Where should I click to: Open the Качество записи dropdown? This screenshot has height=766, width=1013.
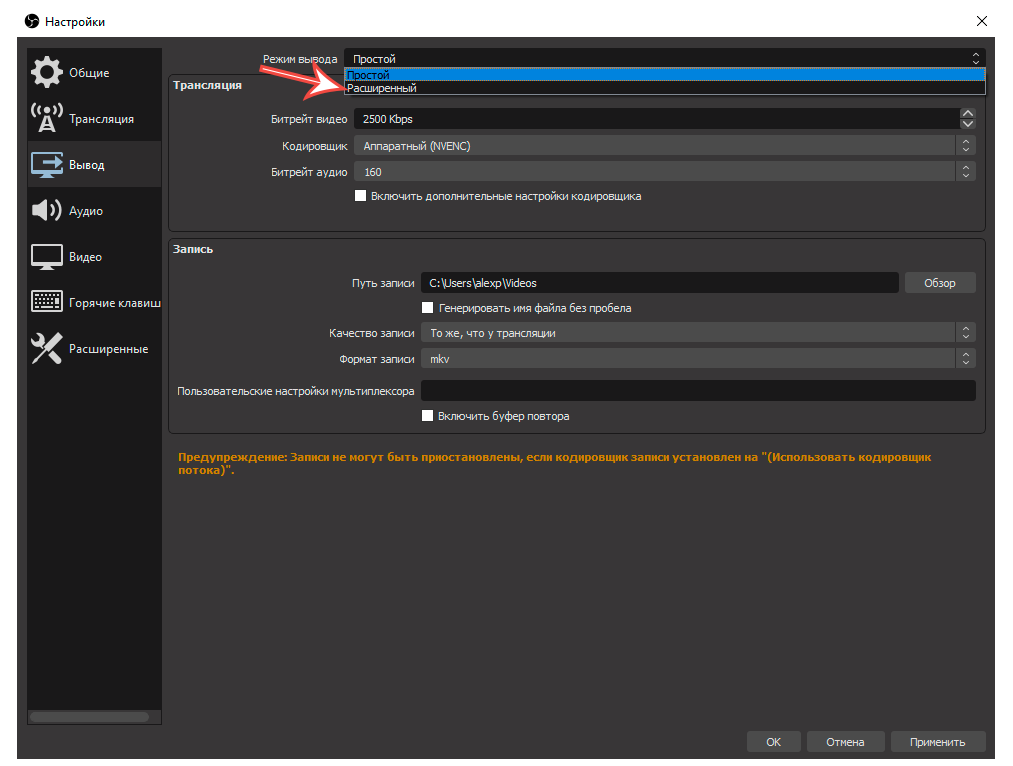(698, 333)
